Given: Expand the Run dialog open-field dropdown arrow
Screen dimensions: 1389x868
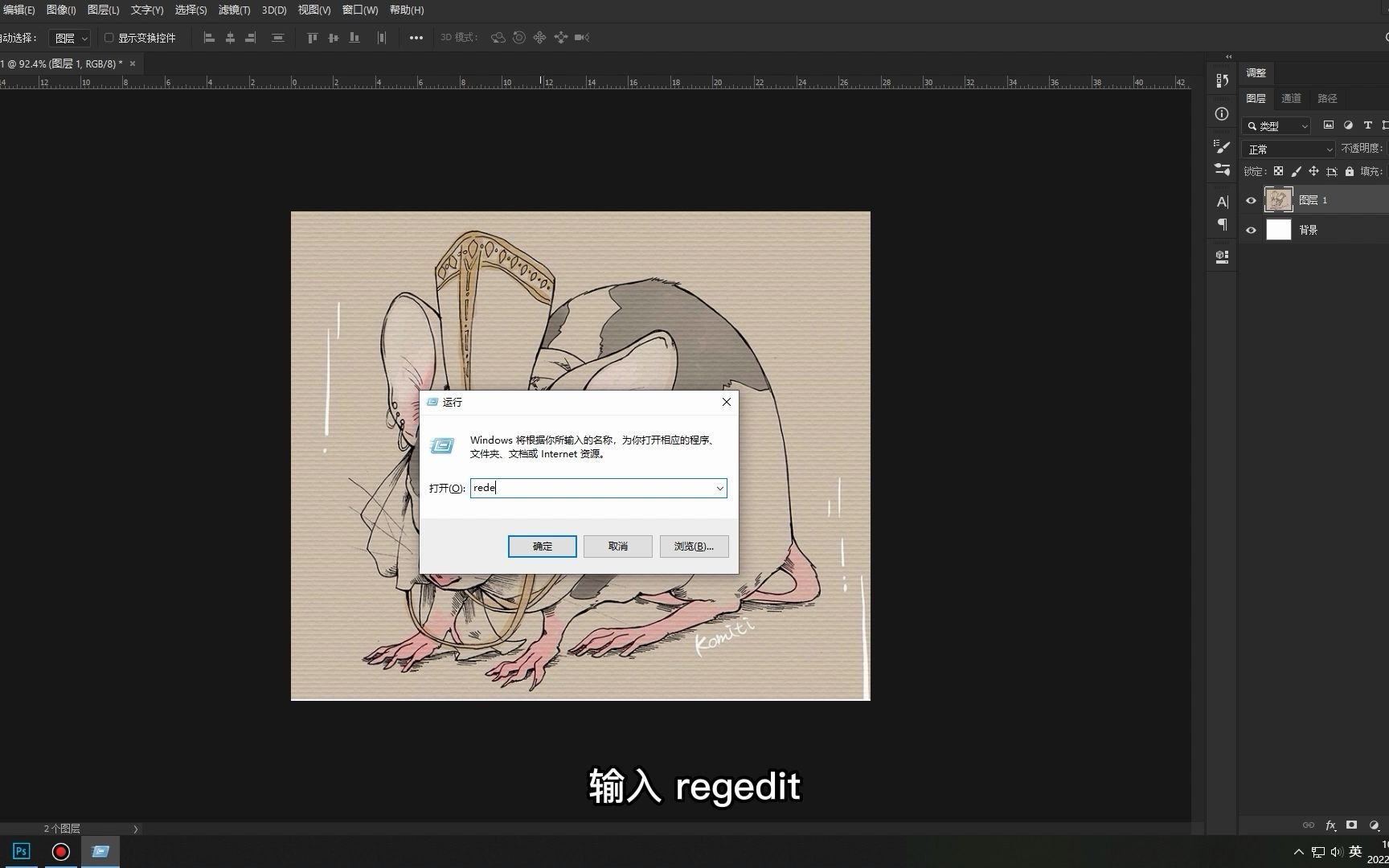Looking at the screenshot, I should coord(719,488).
